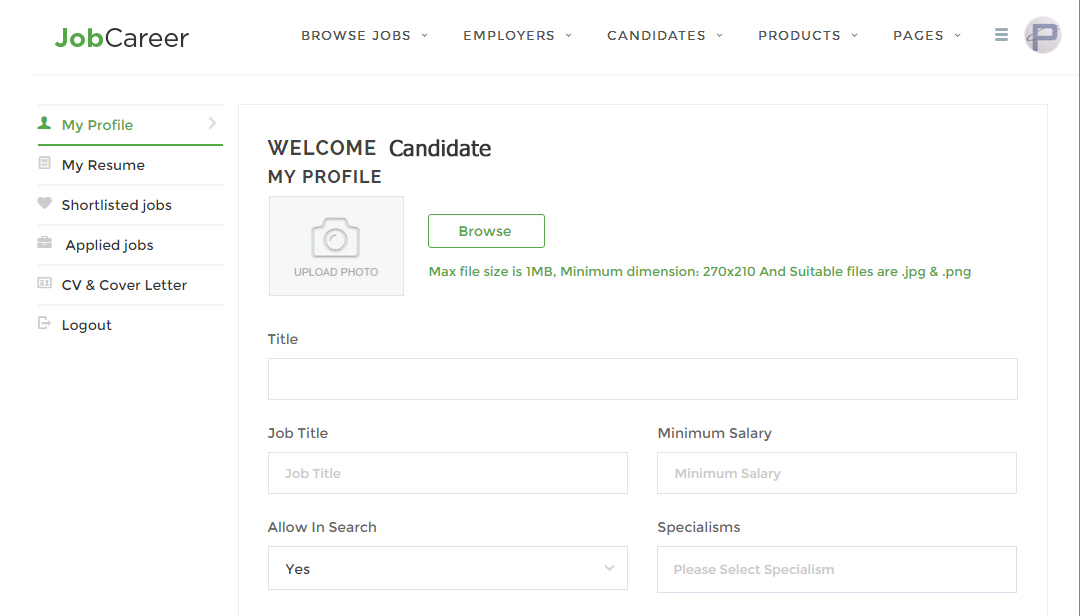Click the Logout exit icon
Image resolution: width=1080 pixels, height=616 pixels.
[x=44, y=324]
